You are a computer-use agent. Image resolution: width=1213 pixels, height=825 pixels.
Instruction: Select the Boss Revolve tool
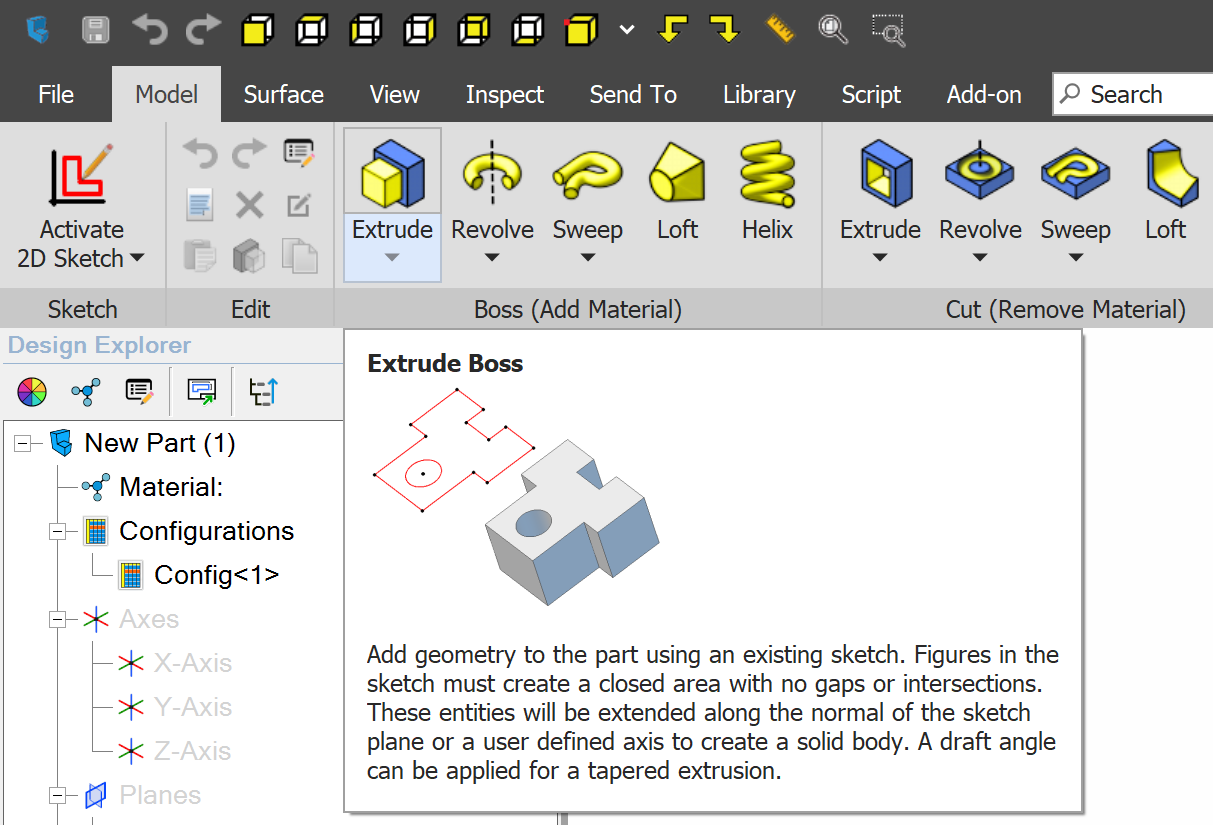(x=492, y=186)
